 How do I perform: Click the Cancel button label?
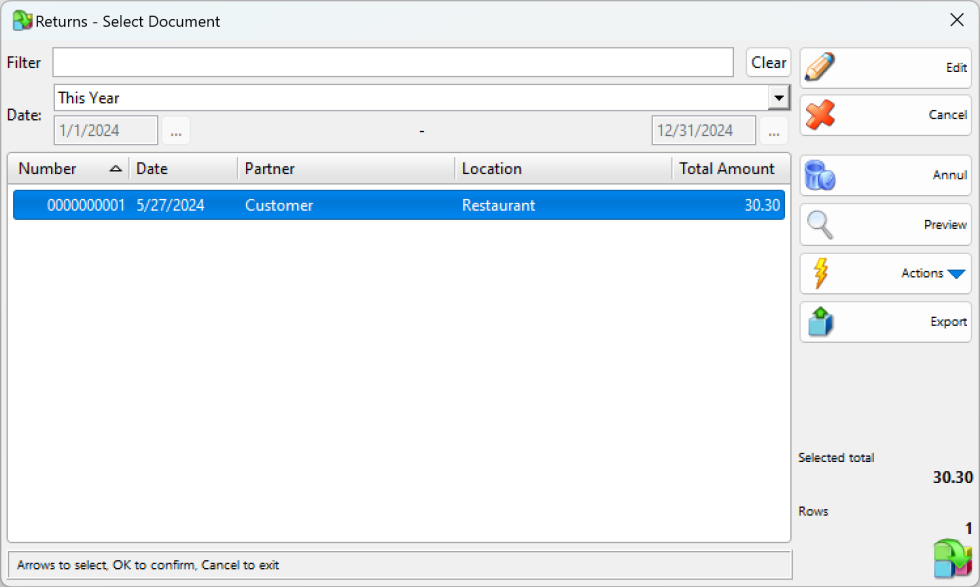(948, 115)
